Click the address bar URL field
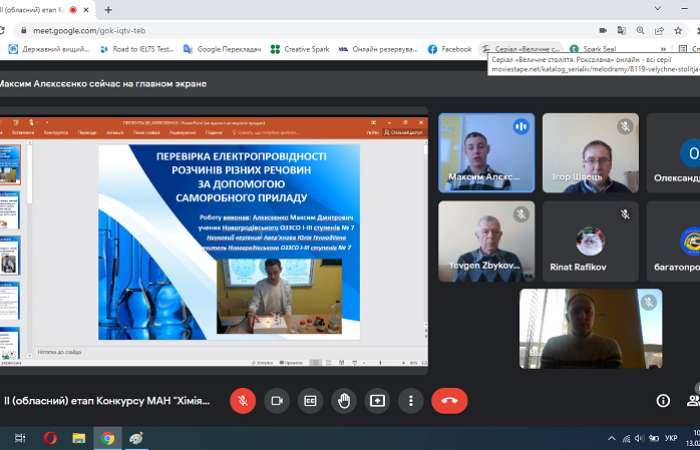Image resolution: width=700 pixels, height=450 pixels. coord(300,30)
